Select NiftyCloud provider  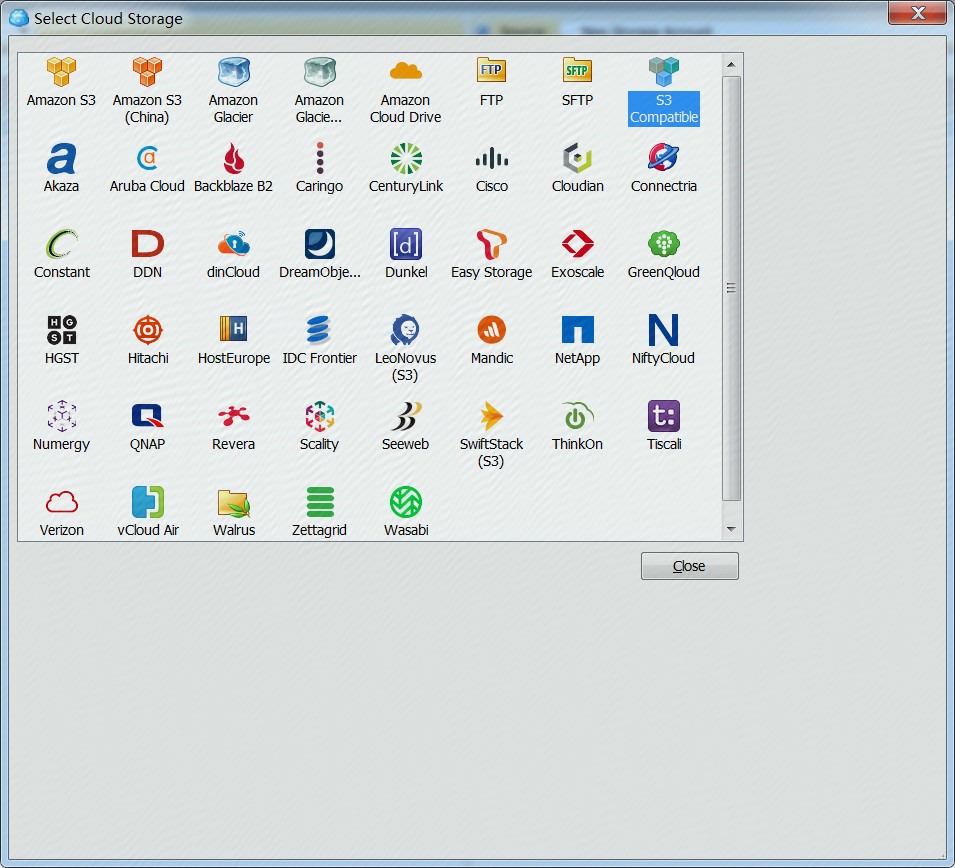click(664, 330)
